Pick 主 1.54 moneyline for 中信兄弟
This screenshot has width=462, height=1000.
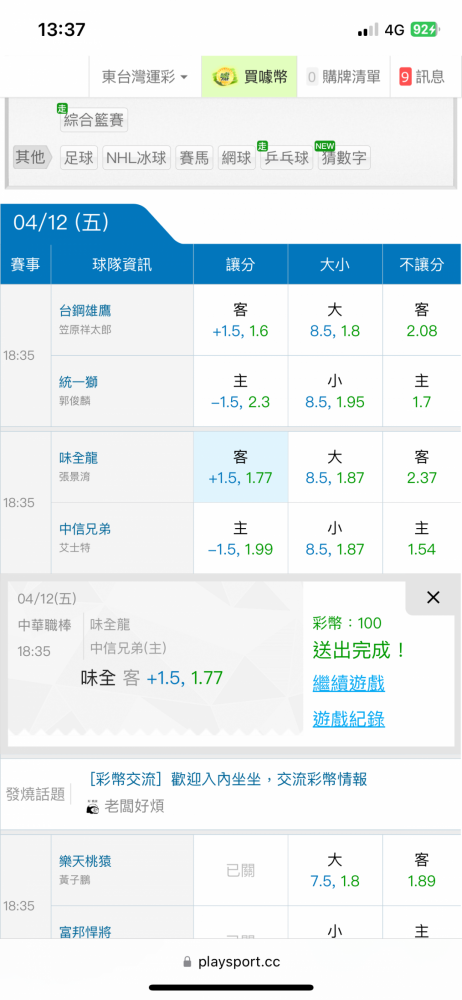422,539
